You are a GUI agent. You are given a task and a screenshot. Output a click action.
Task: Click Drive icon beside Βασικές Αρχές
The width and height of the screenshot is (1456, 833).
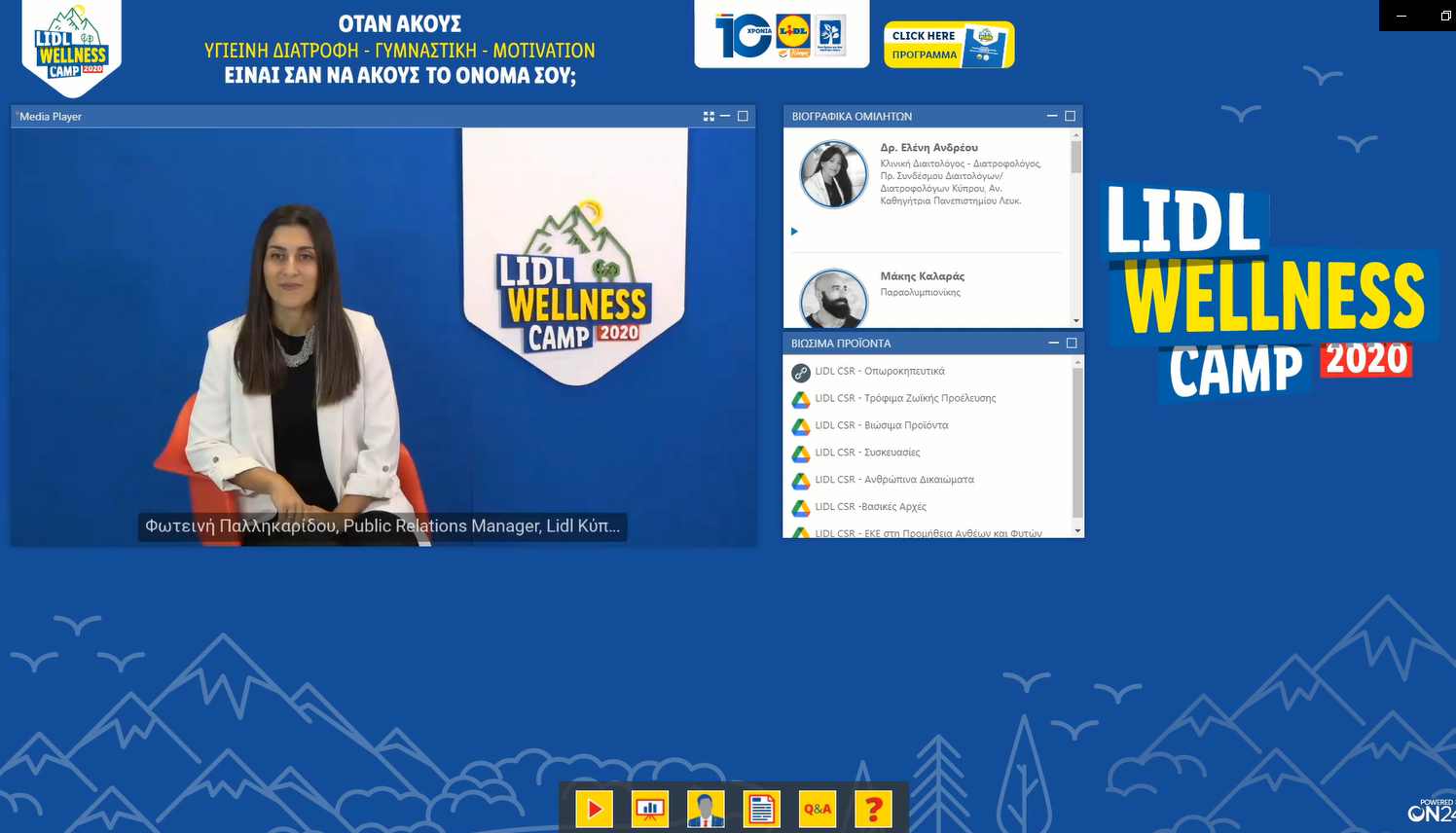coord(801,508)
